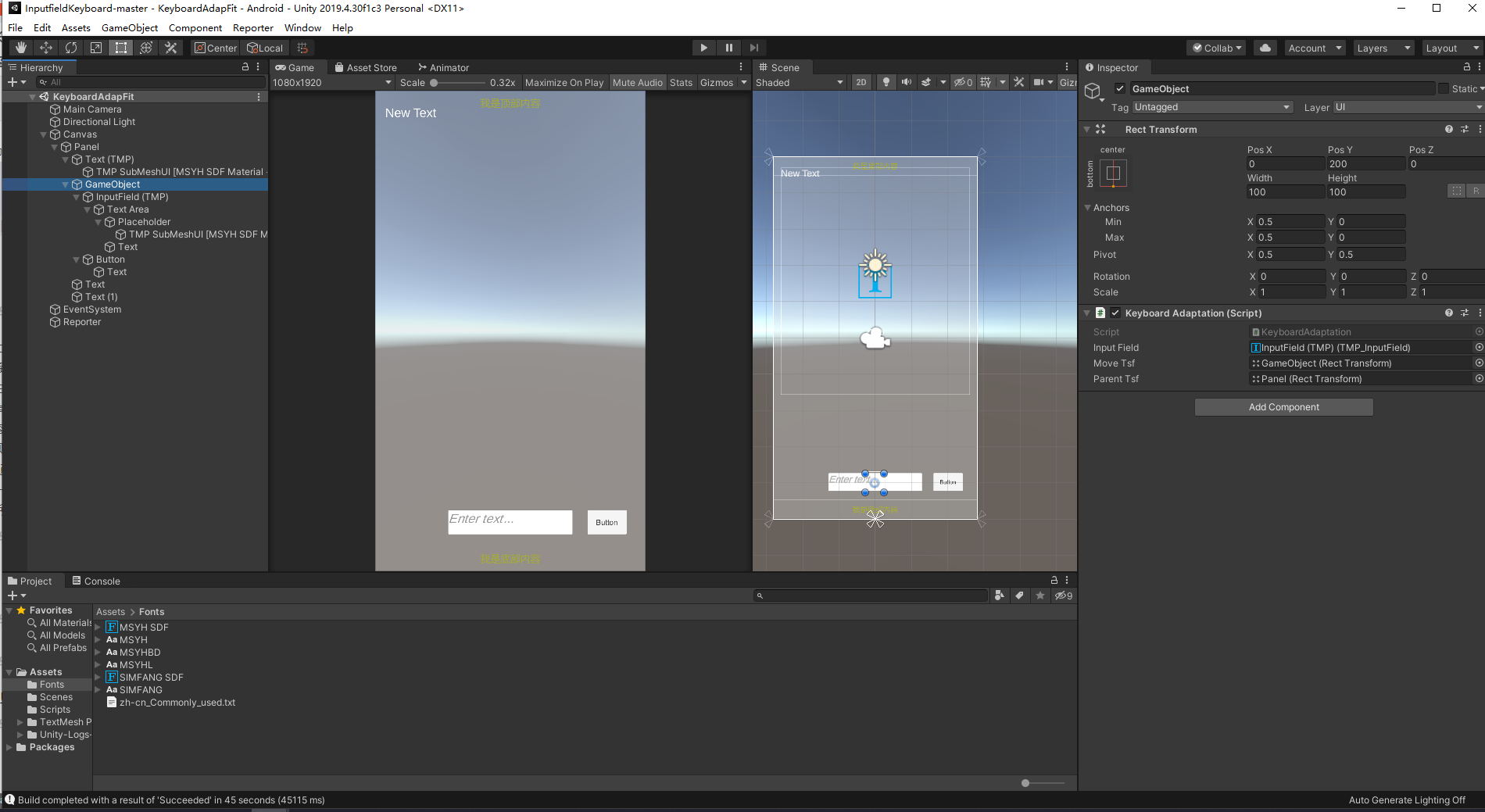This screenshot has width=1485, height=812.
Task: Open Scene camera settings icon
Action: pyautogui.click(x=1039, y=82)
